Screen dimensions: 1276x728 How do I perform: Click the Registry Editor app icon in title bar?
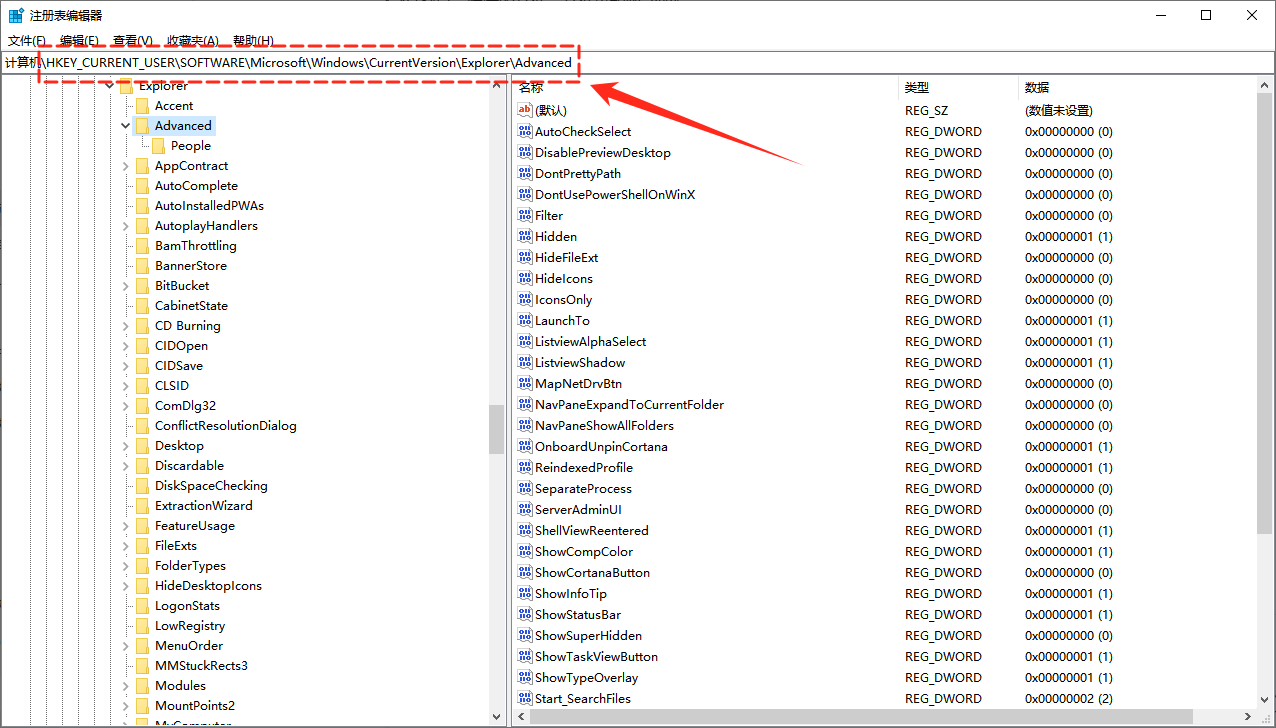coord(16,15)
